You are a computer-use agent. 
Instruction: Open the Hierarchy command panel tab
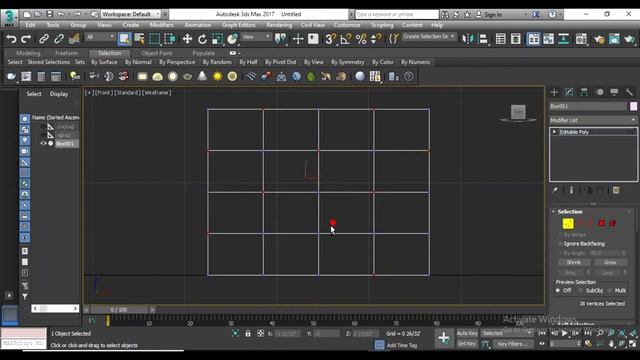pyautogui.click(x=584, y=92)
